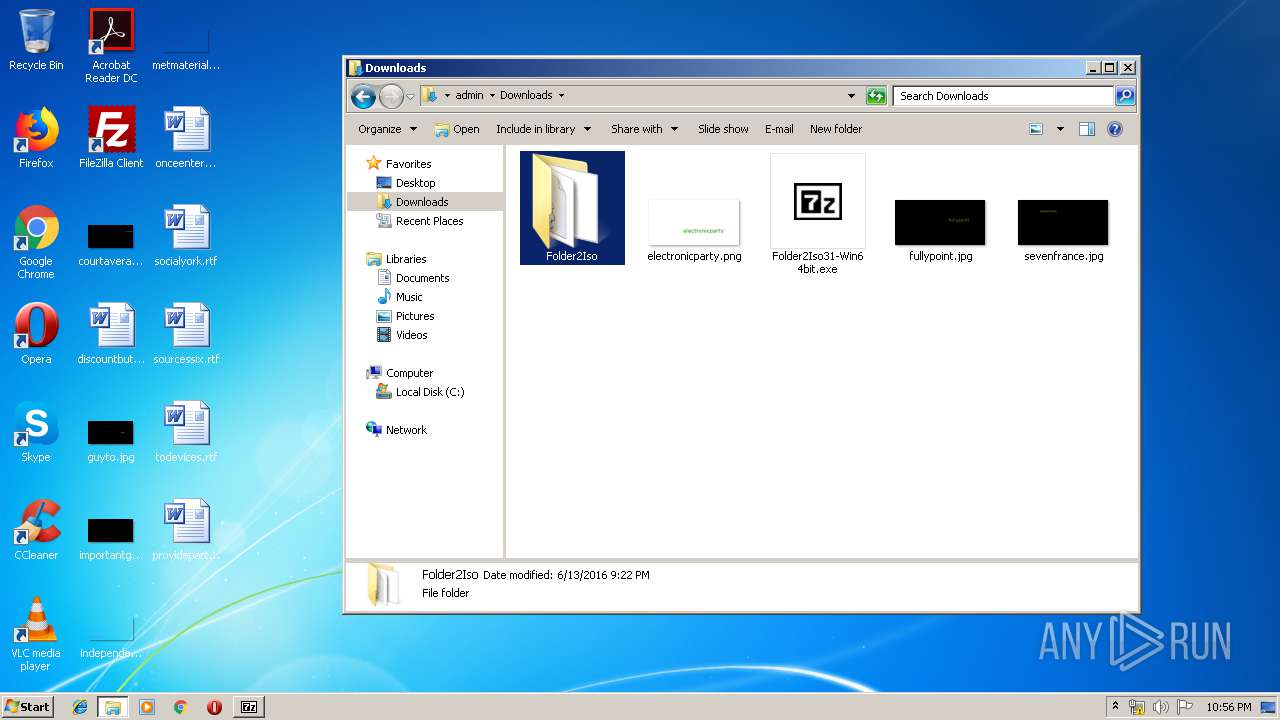Select guyto.jpg desktop file
The width and height of the screenshot is (1280, 720).
click(111, 441)
